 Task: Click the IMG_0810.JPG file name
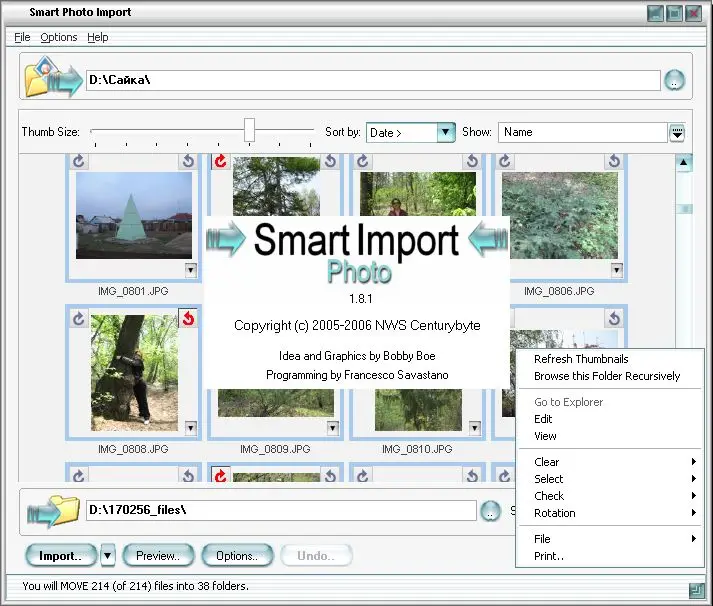(x=417, y=449)
